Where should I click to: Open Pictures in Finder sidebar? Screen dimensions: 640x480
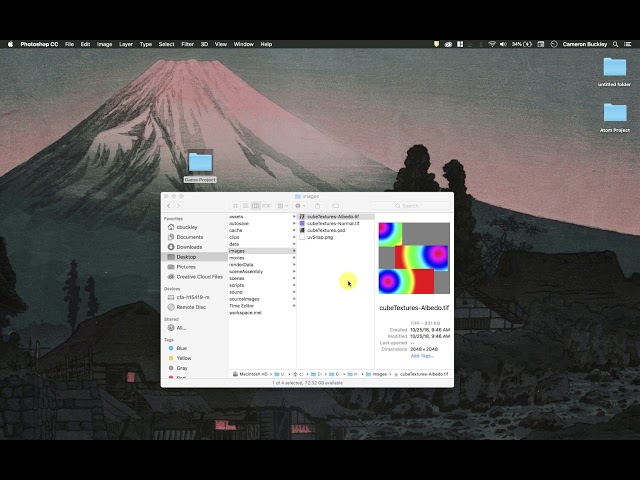(195, 267)
